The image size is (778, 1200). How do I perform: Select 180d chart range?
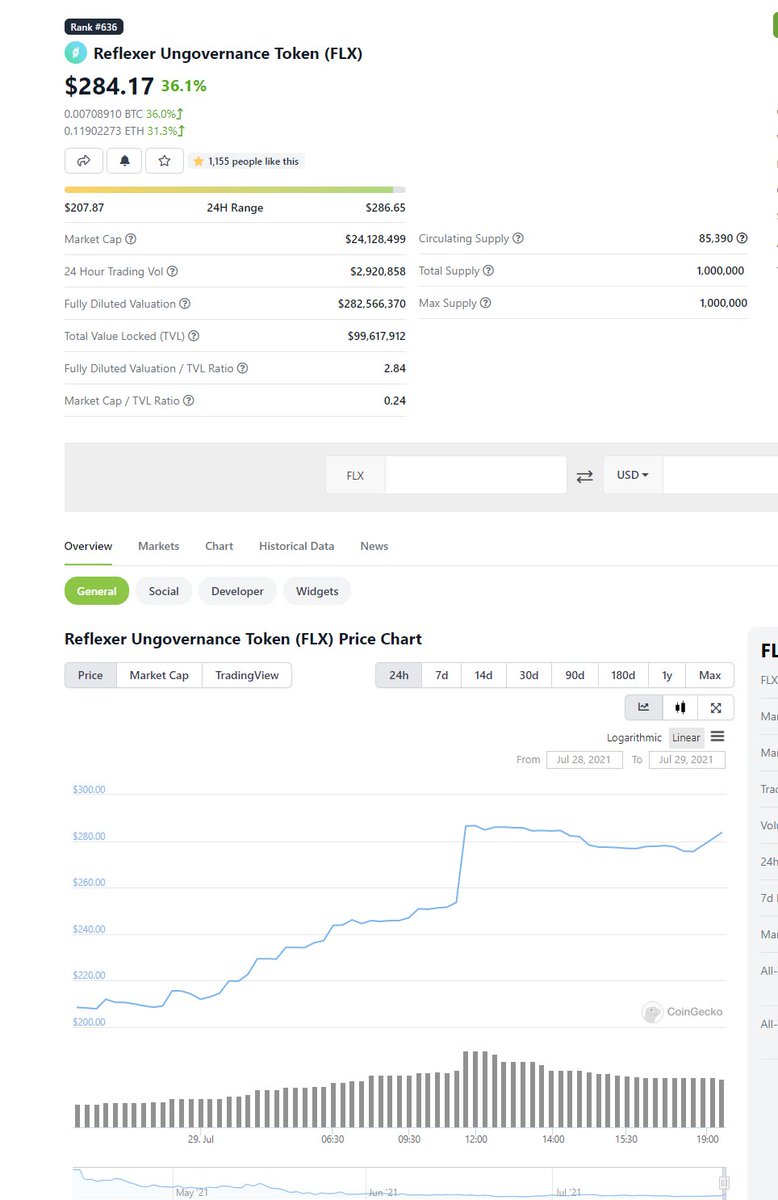tap(623, 675)
